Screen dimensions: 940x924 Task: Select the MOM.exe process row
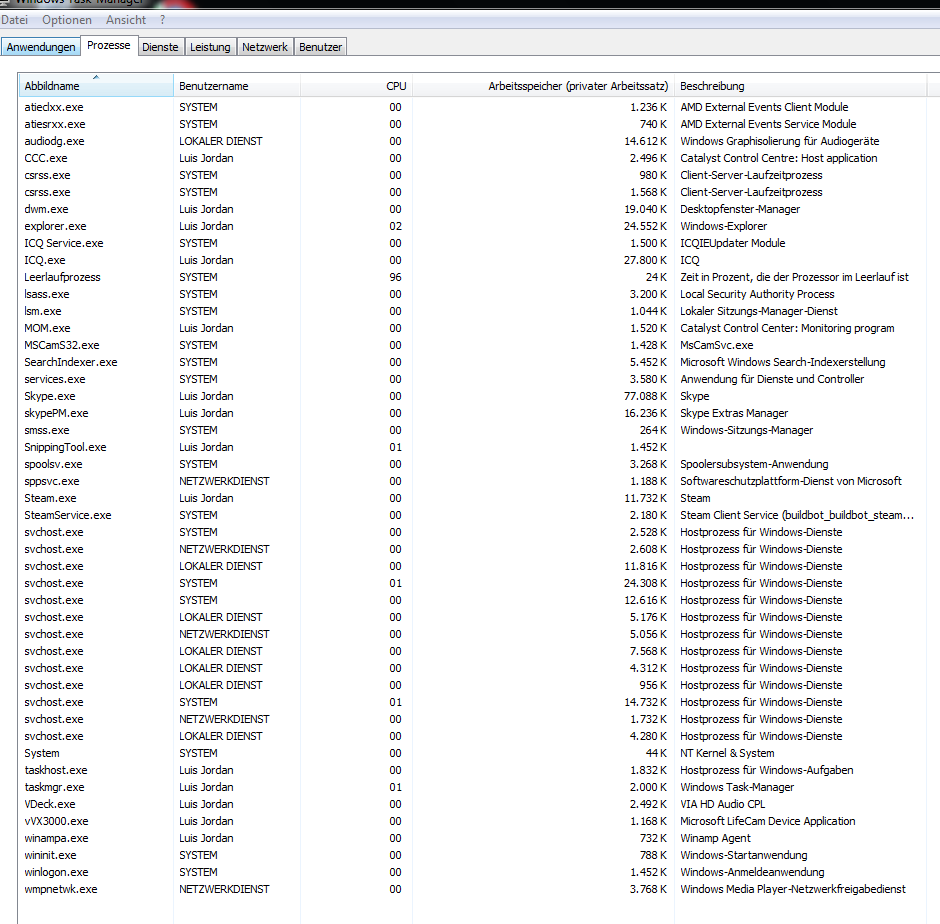coord(472,328)
